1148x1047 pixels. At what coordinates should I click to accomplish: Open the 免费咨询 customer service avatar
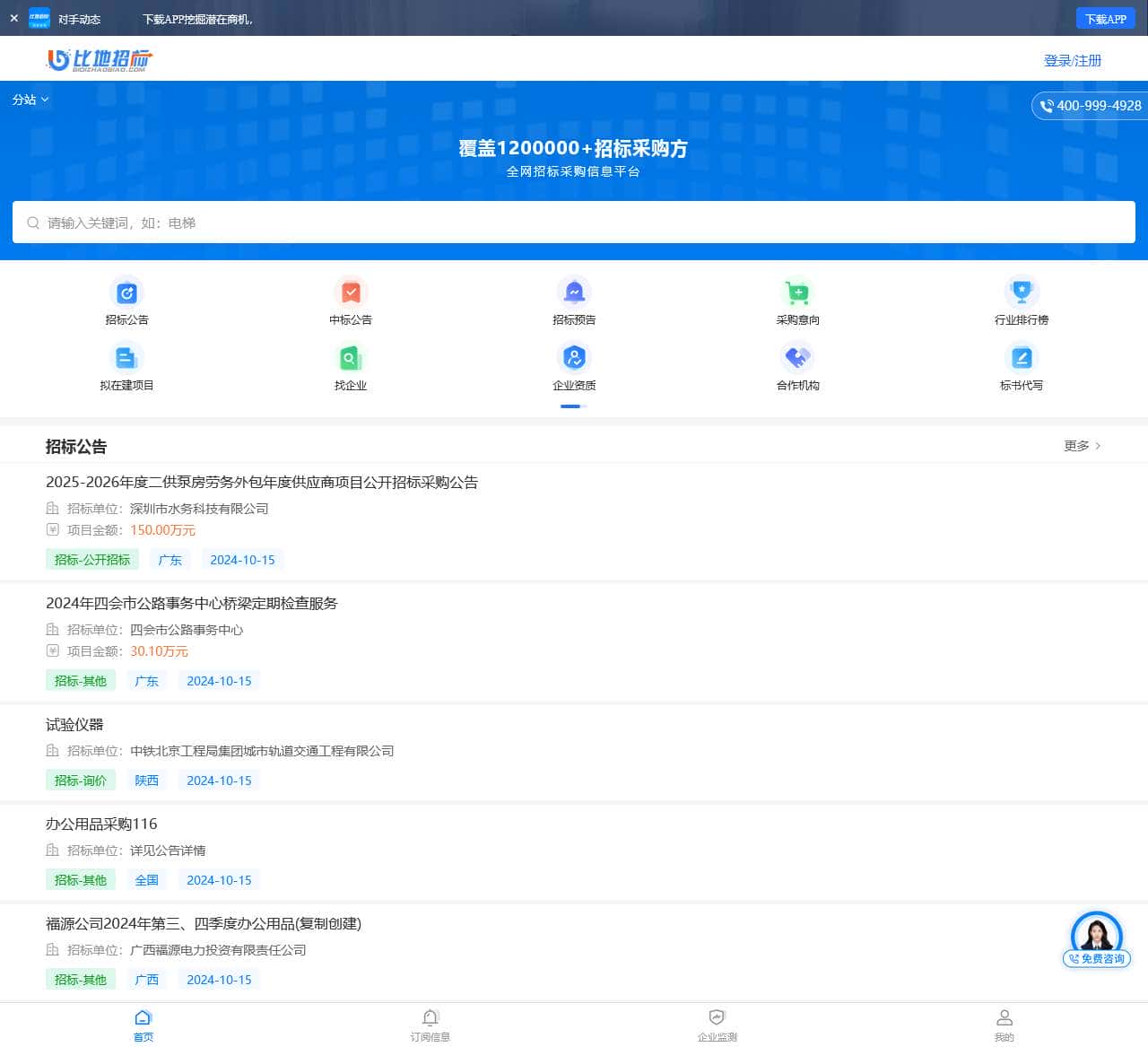pos(1096,938)
